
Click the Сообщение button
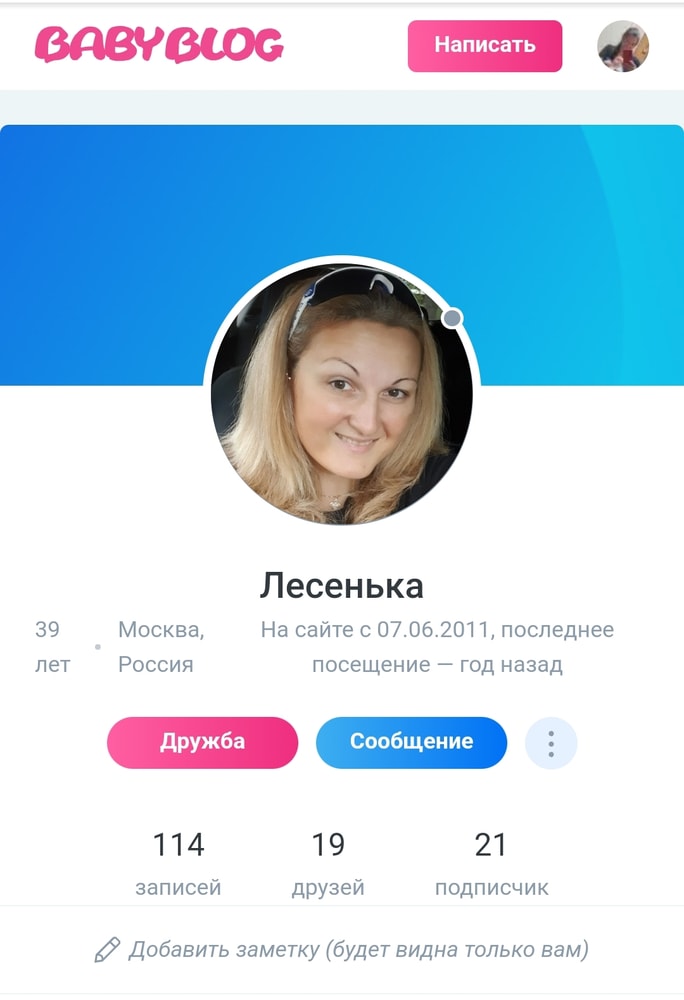pyautogui.click(x=412, y=742)
